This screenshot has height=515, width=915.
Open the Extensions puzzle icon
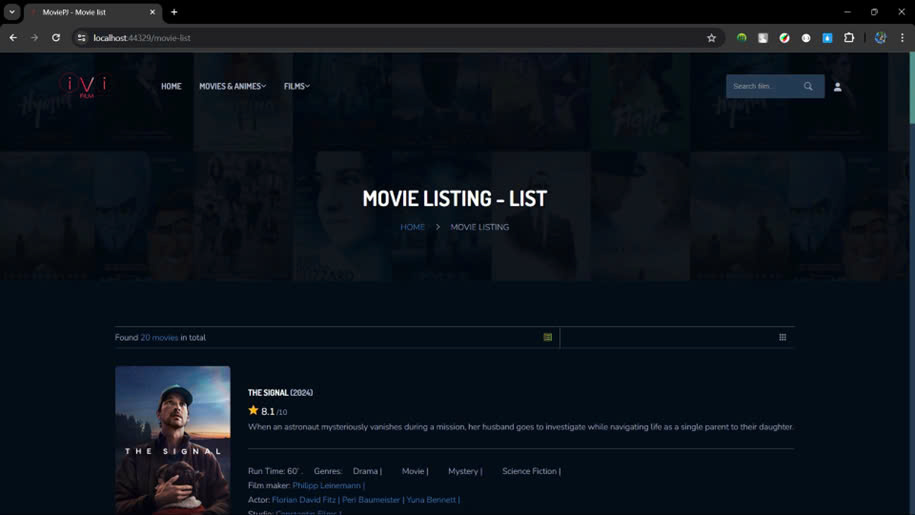(x=849, y=38)
